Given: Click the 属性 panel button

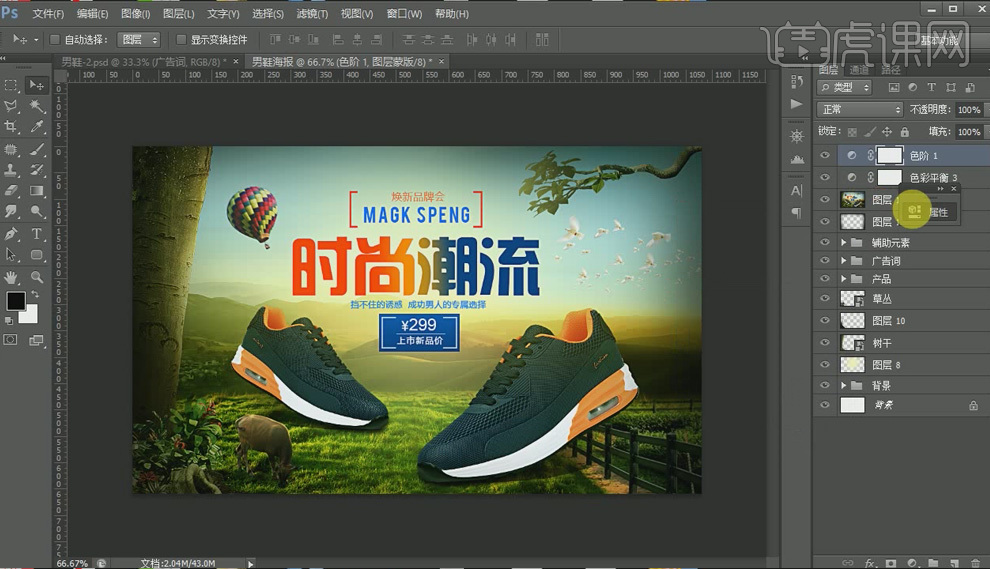Looking at the screenshot, I should (x=927, y=211).
